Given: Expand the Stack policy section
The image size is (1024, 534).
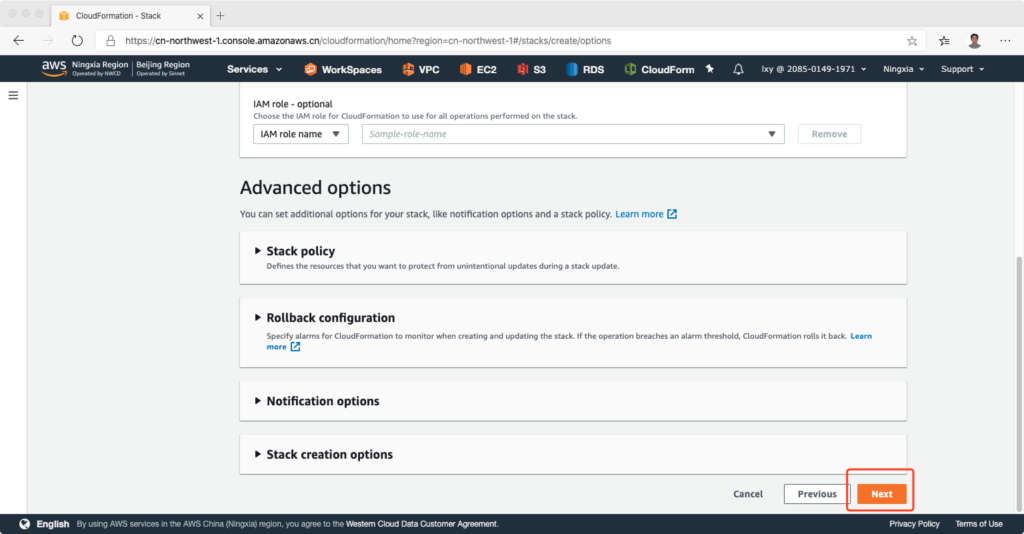Looking at the screenshot, I should point(300,251).
